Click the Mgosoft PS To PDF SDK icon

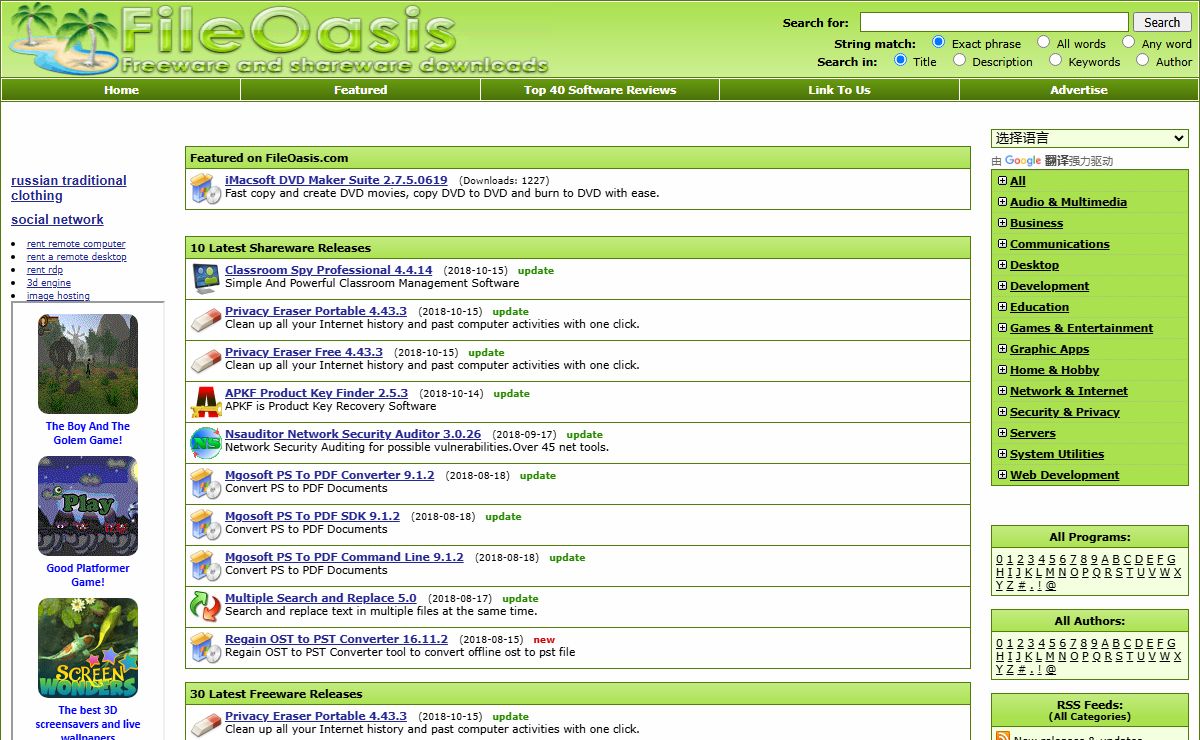206,524
